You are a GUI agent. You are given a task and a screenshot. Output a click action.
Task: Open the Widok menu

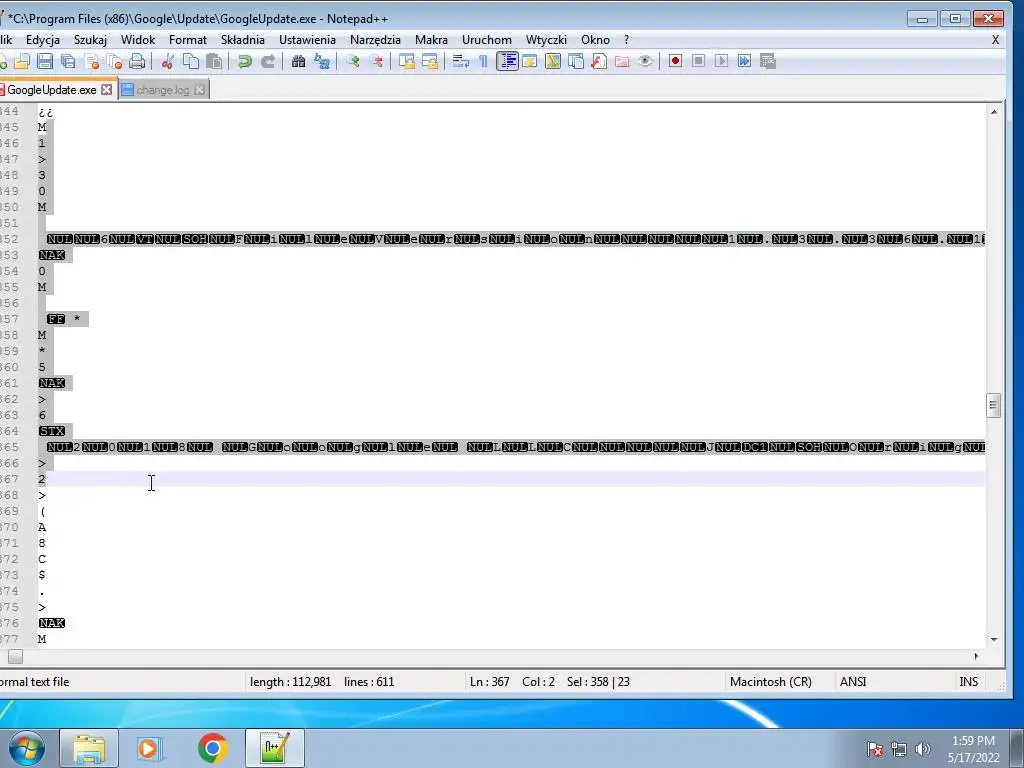click(x=138, y=40)
